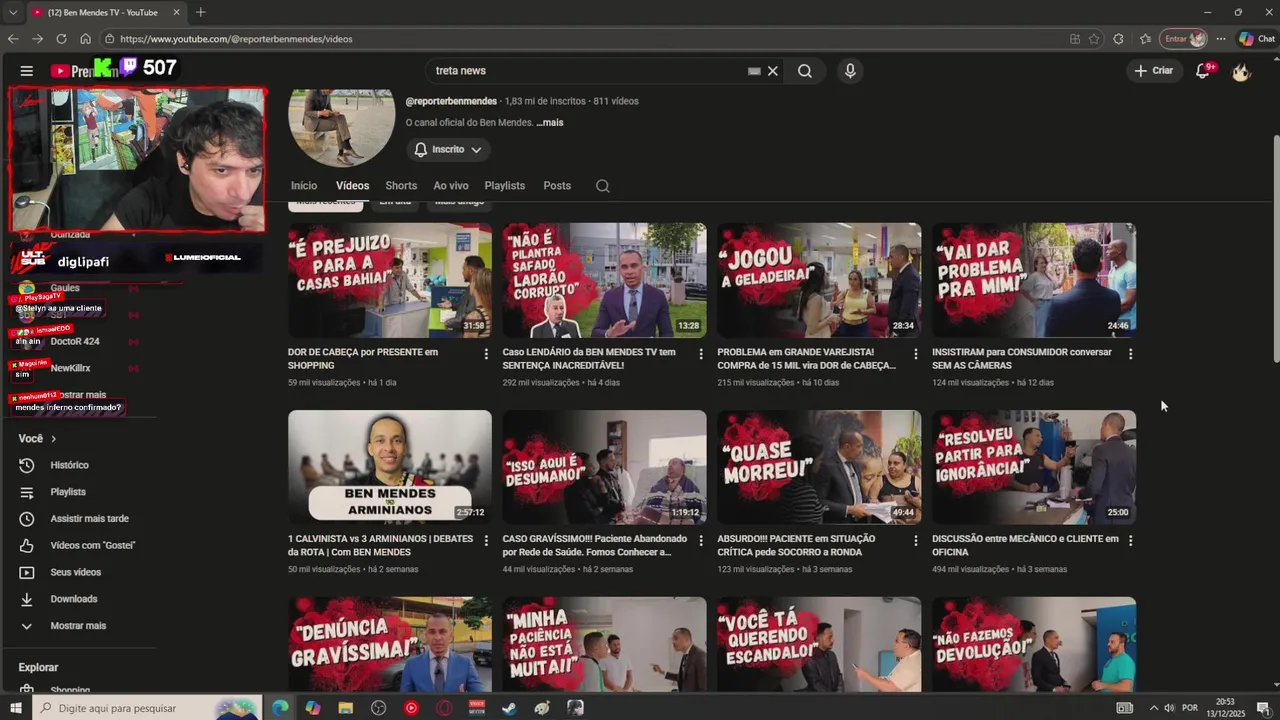Open the Windows Start menu

16,708
